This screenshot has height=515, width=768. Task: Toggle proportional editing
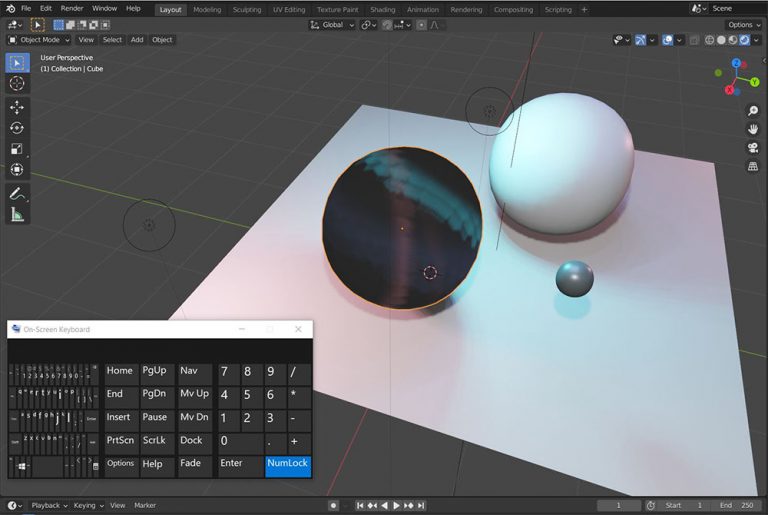pos(421,25)
